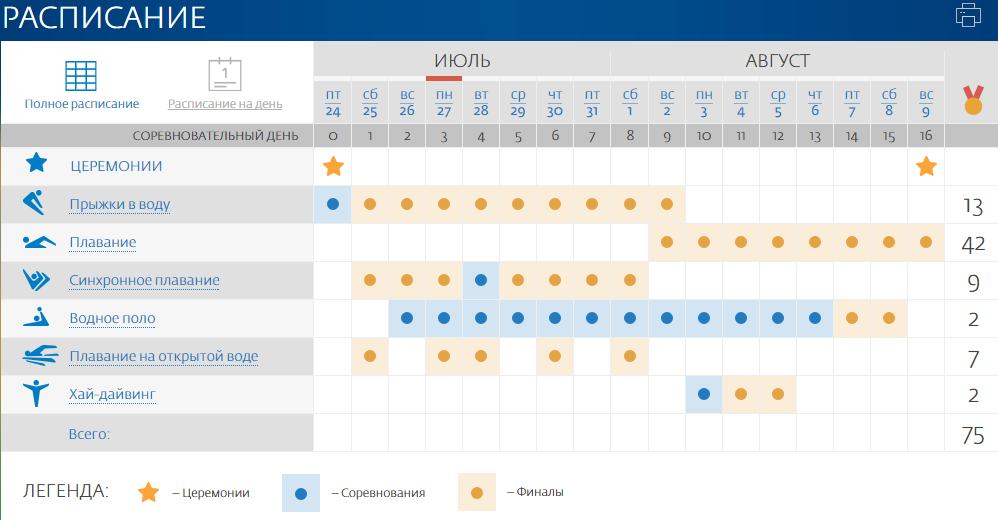This screenshot has width=998, height=520.
Task: Open Полное расписание view
Action: [81, 104]
